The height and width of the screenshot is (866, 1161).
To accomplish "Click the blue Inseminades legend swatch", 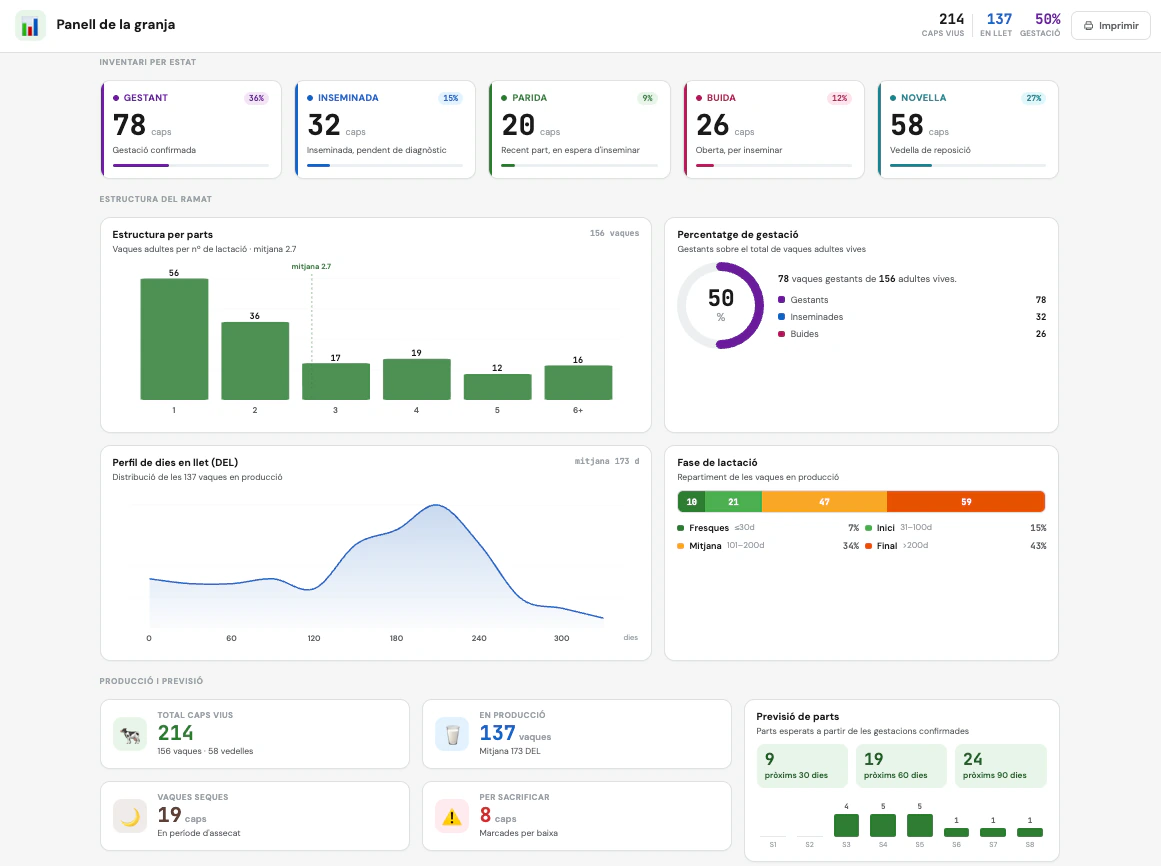I will point(781,317).
